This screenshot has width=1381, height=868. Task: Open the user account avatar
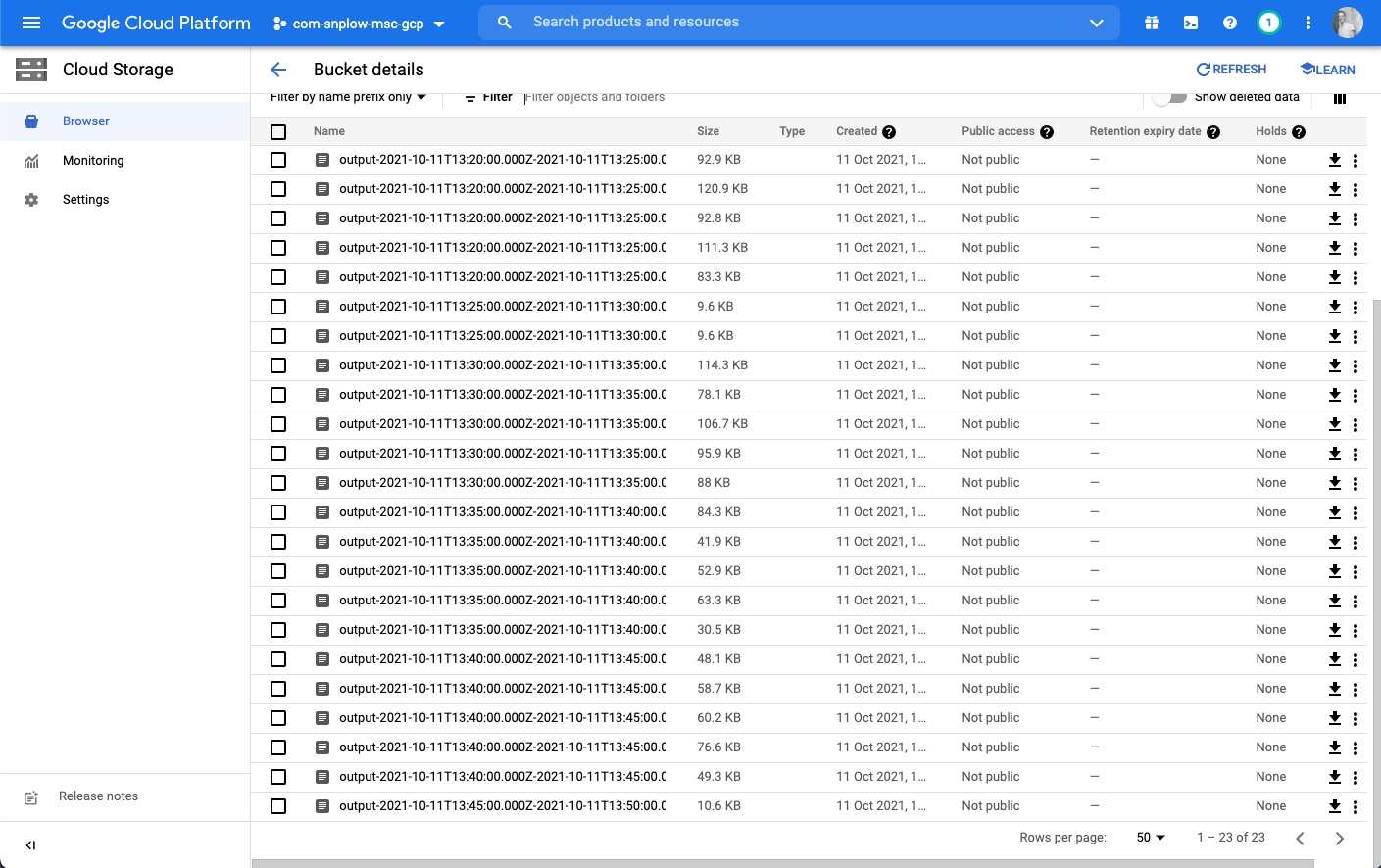[x=1348, y=23]
